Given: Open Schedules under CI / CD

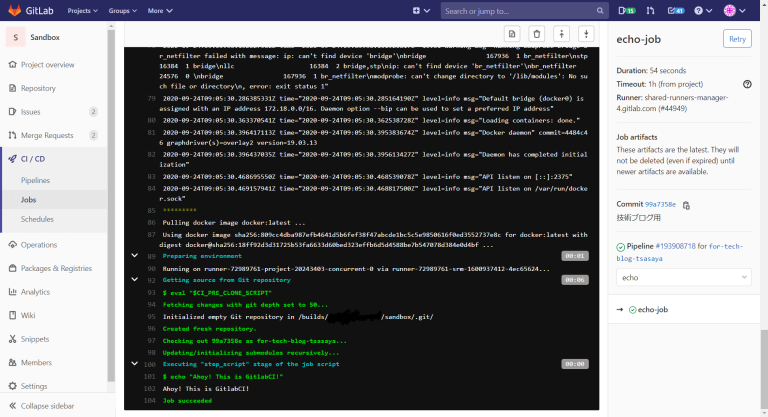Looking at the screenshot, I should coord(37,219).
